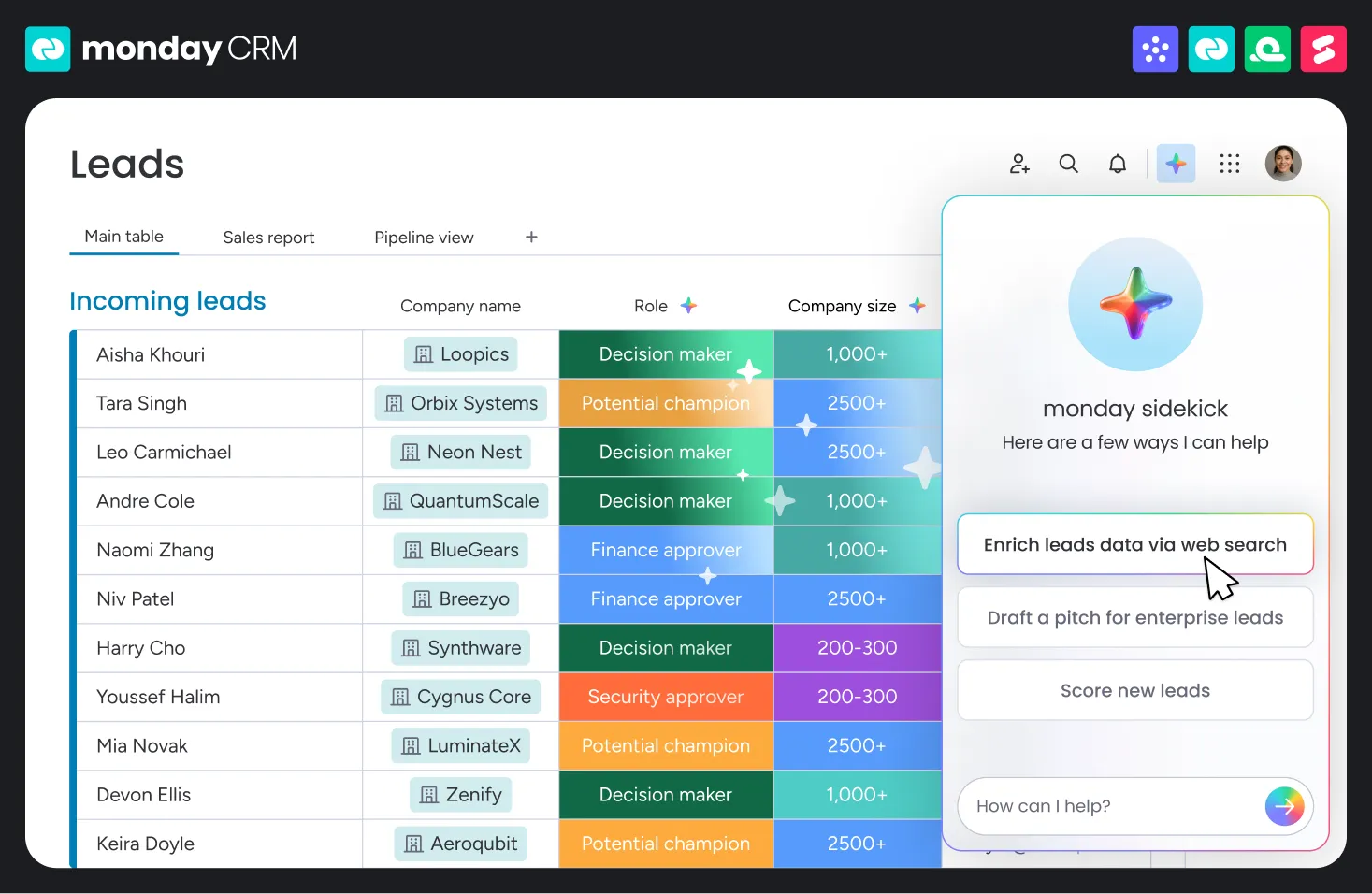The width and height of the screenshot is (1372, 894).
Task: Click the large sidekick star logo
Action: [x=1135, y=304]
